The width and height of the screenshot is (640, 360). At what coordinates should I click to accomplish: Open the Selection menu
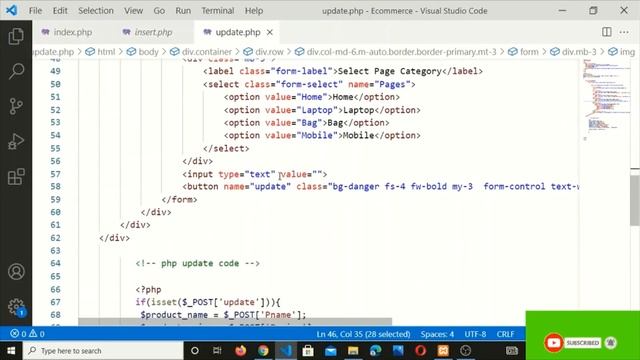(x=96, y=11)
